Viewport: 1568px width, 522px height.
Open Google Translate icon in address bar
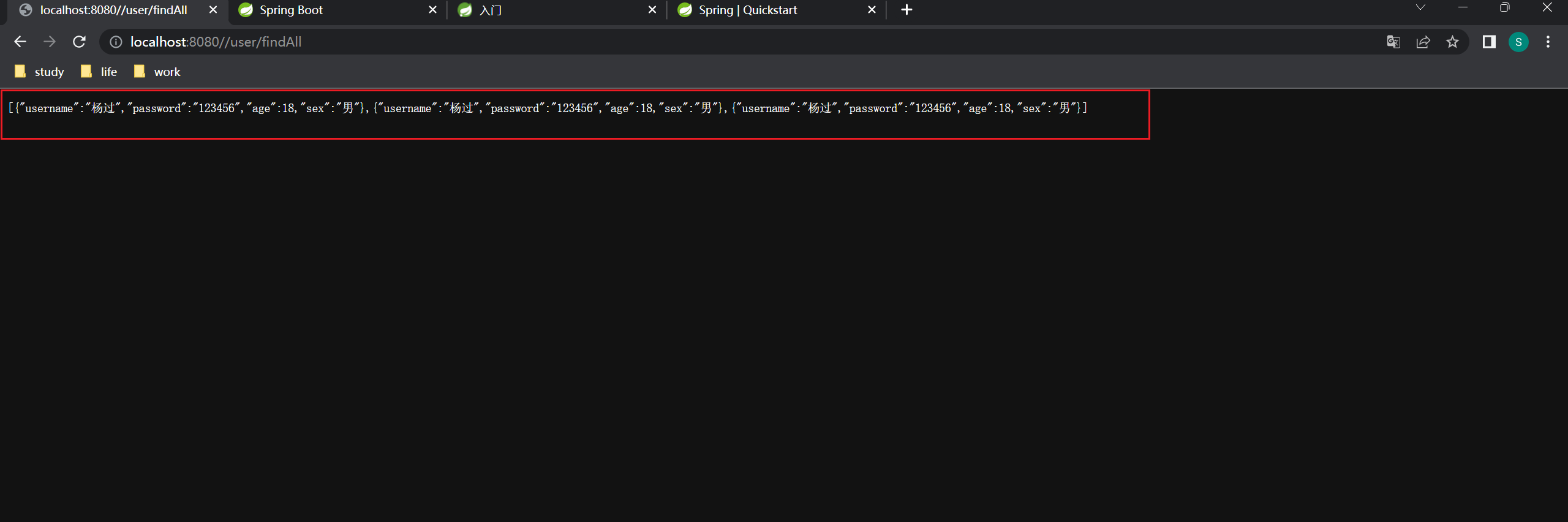pos(1393,42)
